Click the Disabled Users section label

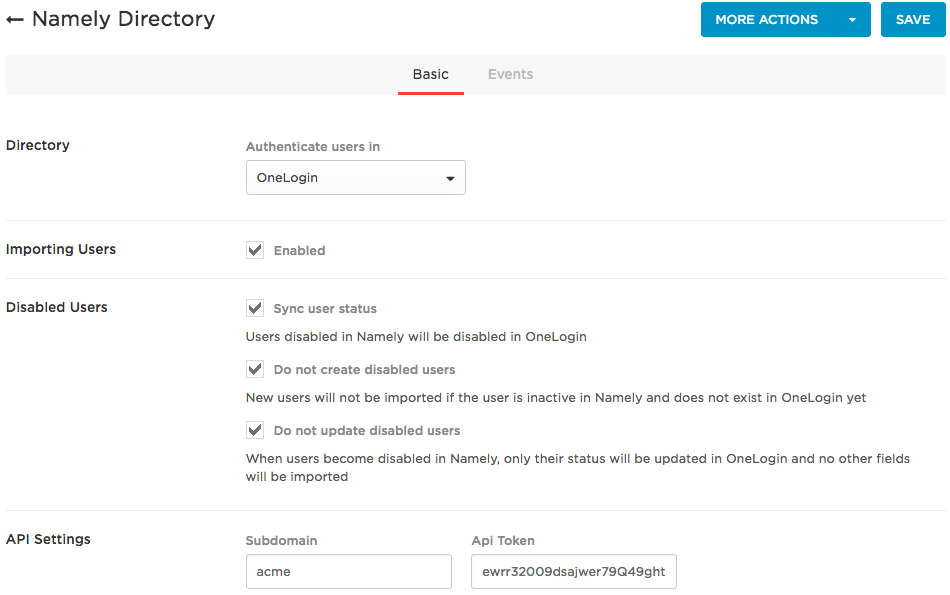[x=56, y=307]
